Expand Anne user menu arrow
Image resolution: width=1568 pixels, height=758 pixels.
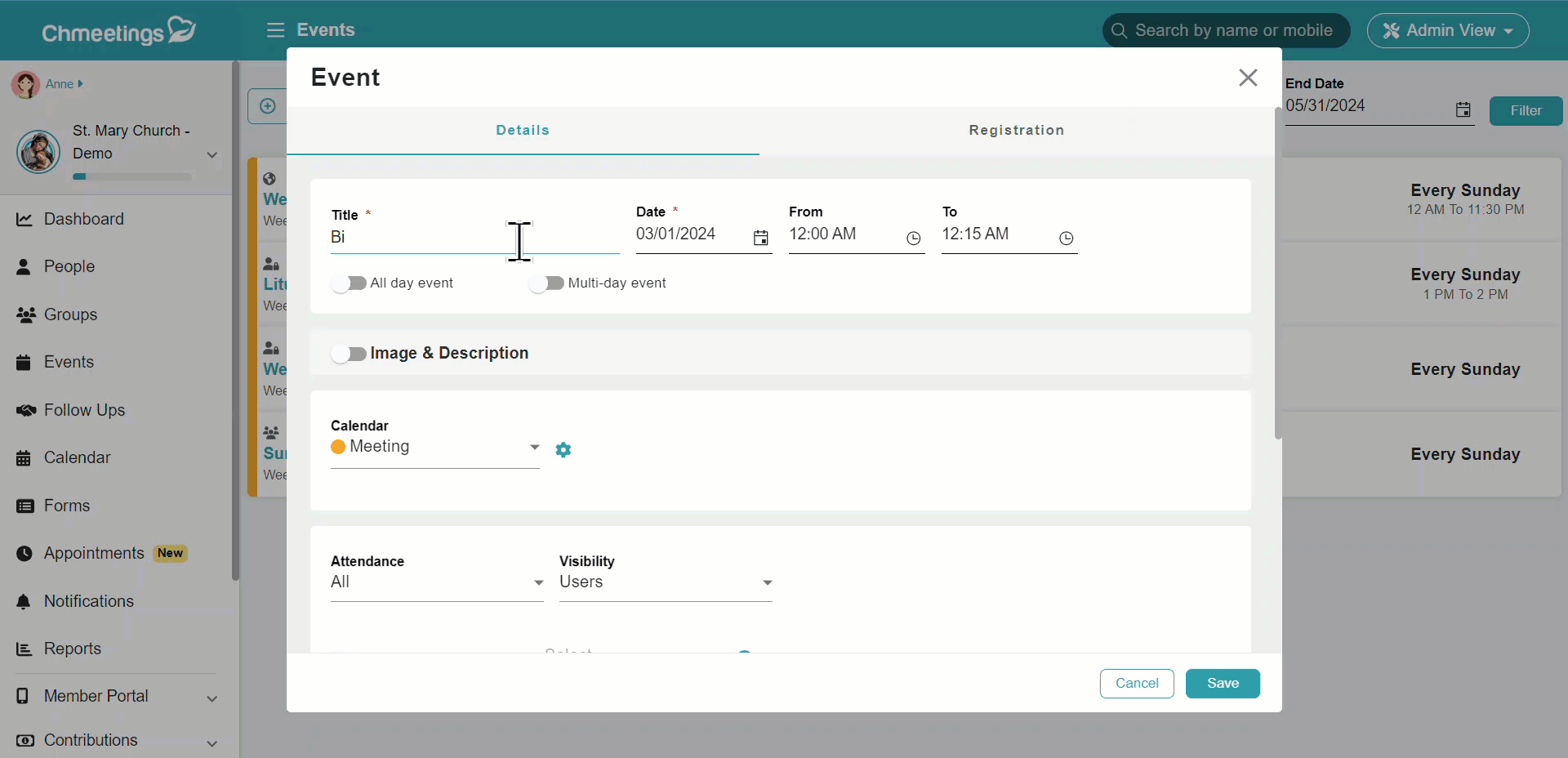click(x=80, y=84)
